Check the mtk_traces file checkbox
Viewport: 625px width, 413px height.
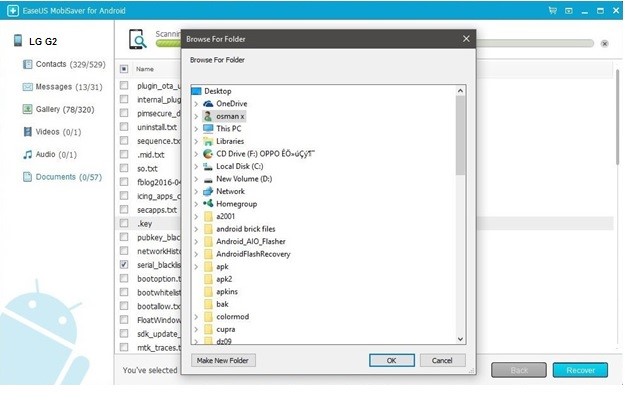[x=124, y=347]
